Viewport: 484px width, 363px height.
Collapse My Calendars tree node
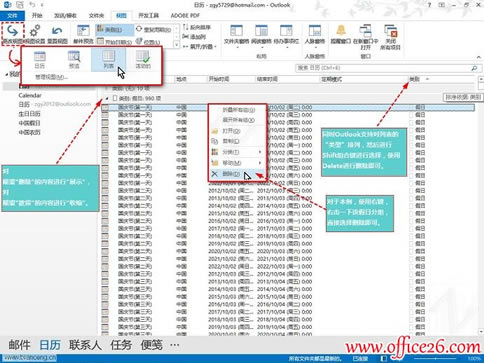7,74
